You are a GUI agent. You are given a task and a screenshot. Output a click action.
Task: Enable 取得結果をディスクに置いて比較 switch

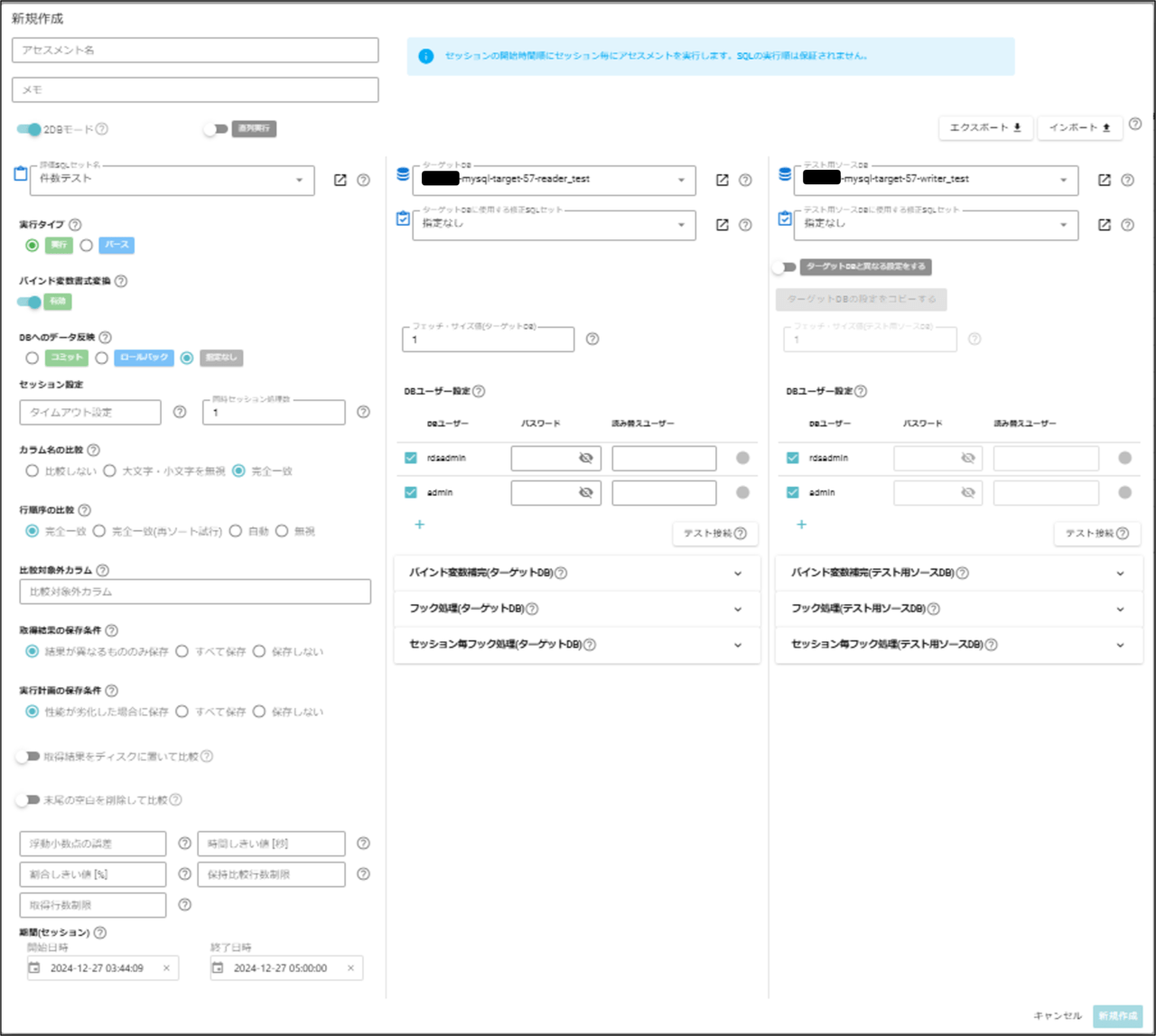pos(27,756)
